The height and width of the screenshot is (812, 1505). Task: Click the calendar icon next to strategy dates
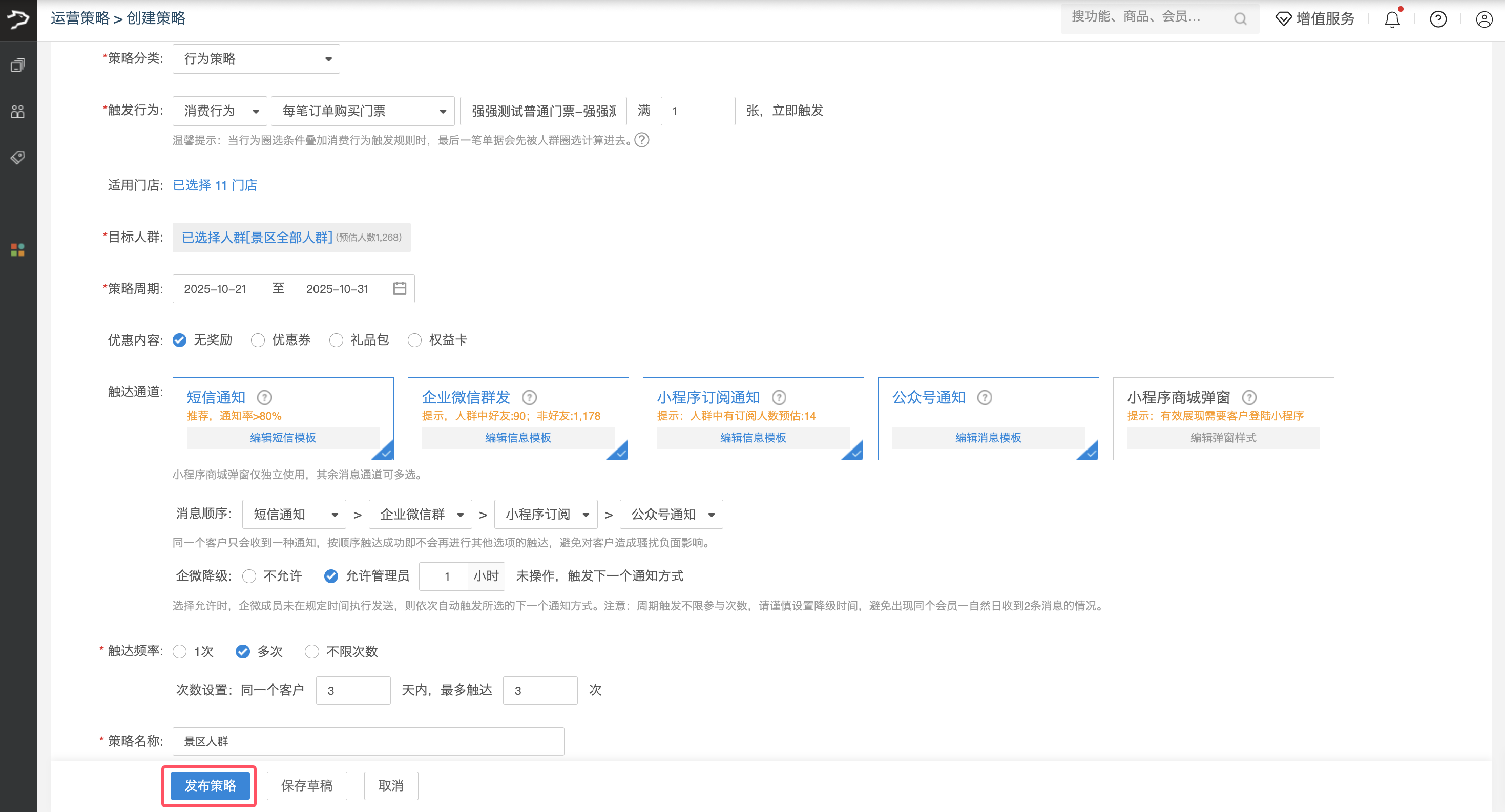point(400,288)
